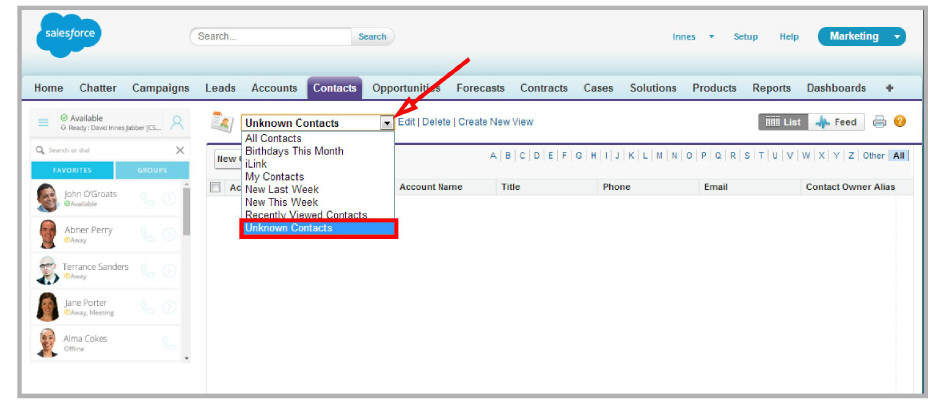Click the Salesforce cloud logo
The width and height of the screenshot is (945, 406).
(69, 35)
